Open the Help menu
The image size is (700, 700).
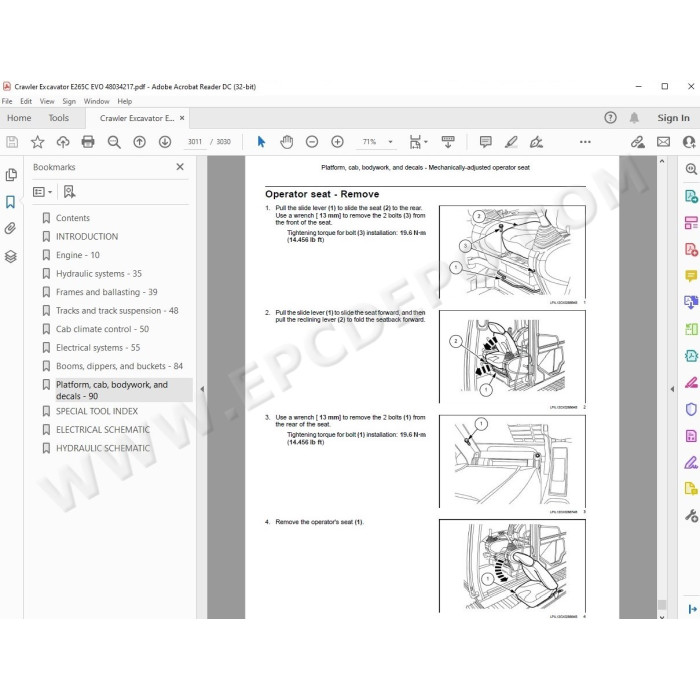(125, 101)
